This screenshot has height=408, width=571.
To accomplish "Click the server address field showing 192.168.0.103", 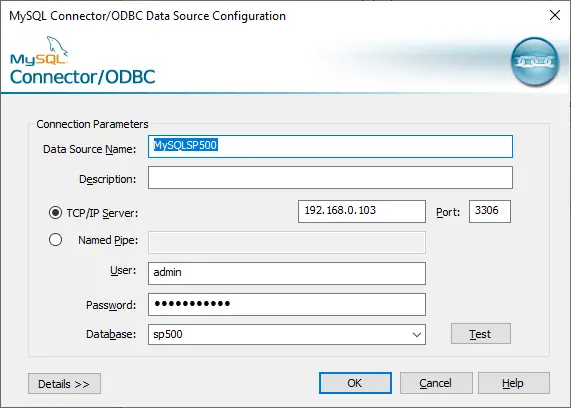I will click(362, 211).
